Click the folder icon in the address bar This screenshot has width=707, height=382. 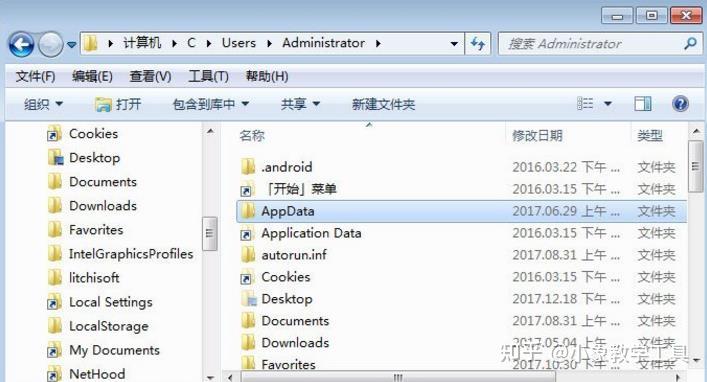tap(91, 43)
